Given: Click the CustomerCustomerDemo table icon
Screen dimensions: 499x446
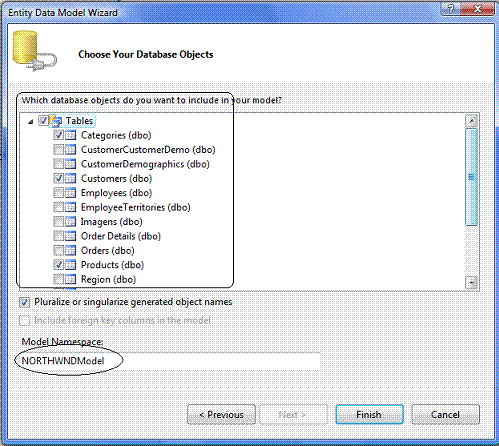Looking at the screenshot, I should pos(70,150).
